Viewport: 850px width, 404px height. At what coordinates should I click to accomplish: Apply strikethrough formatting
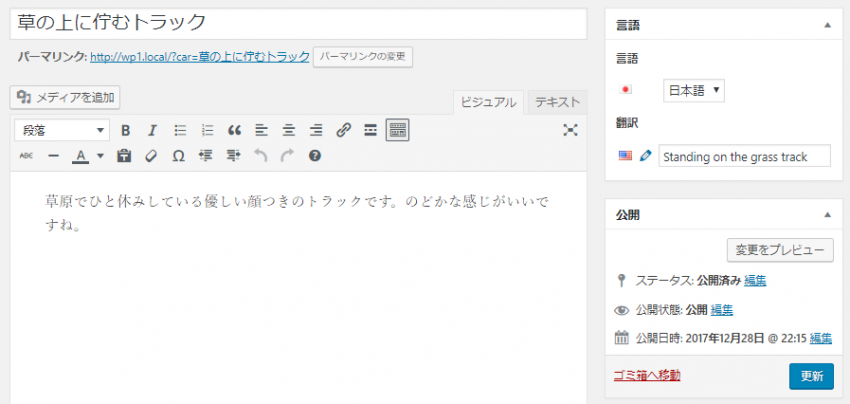(x=26, y=156)
